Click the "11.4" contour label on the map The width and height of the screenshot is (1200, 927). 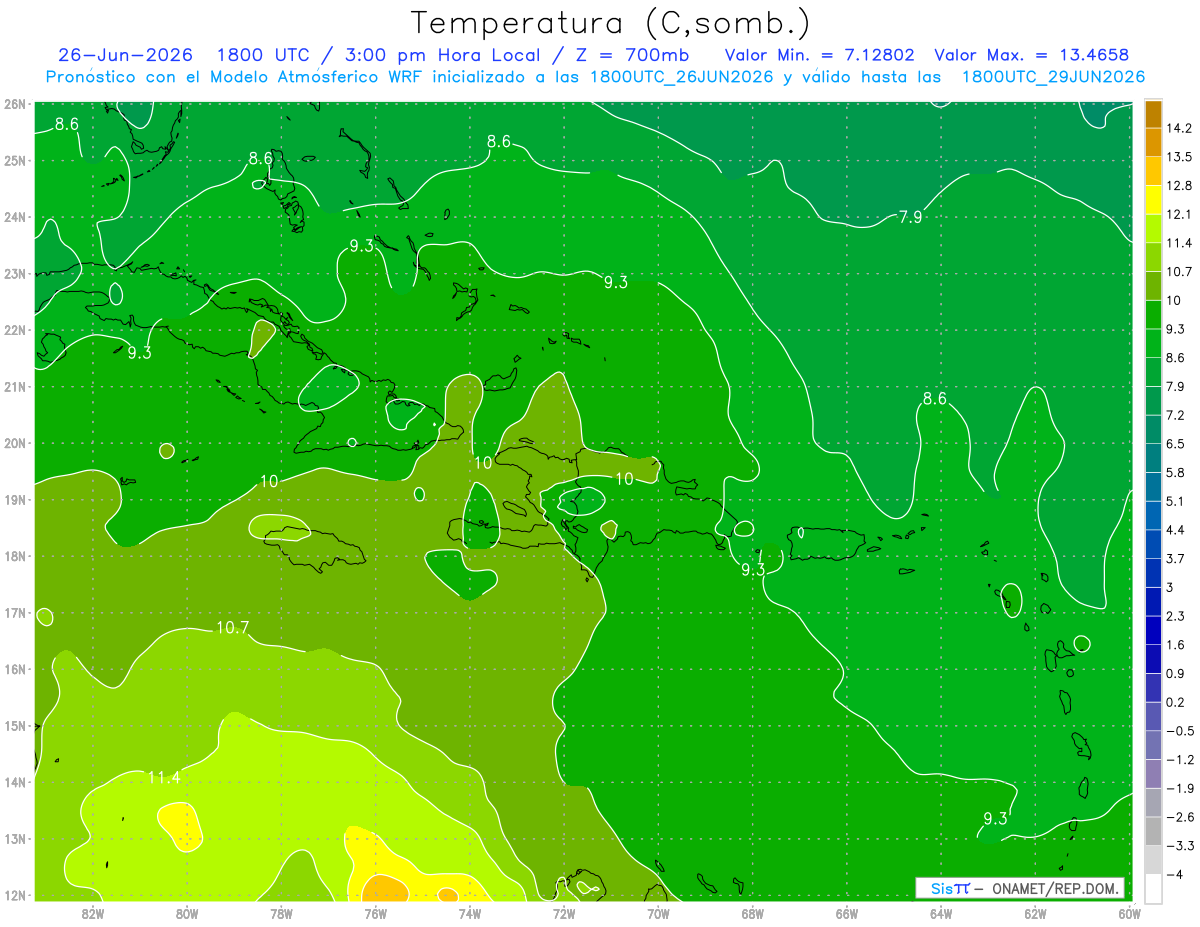click(164, 777)
